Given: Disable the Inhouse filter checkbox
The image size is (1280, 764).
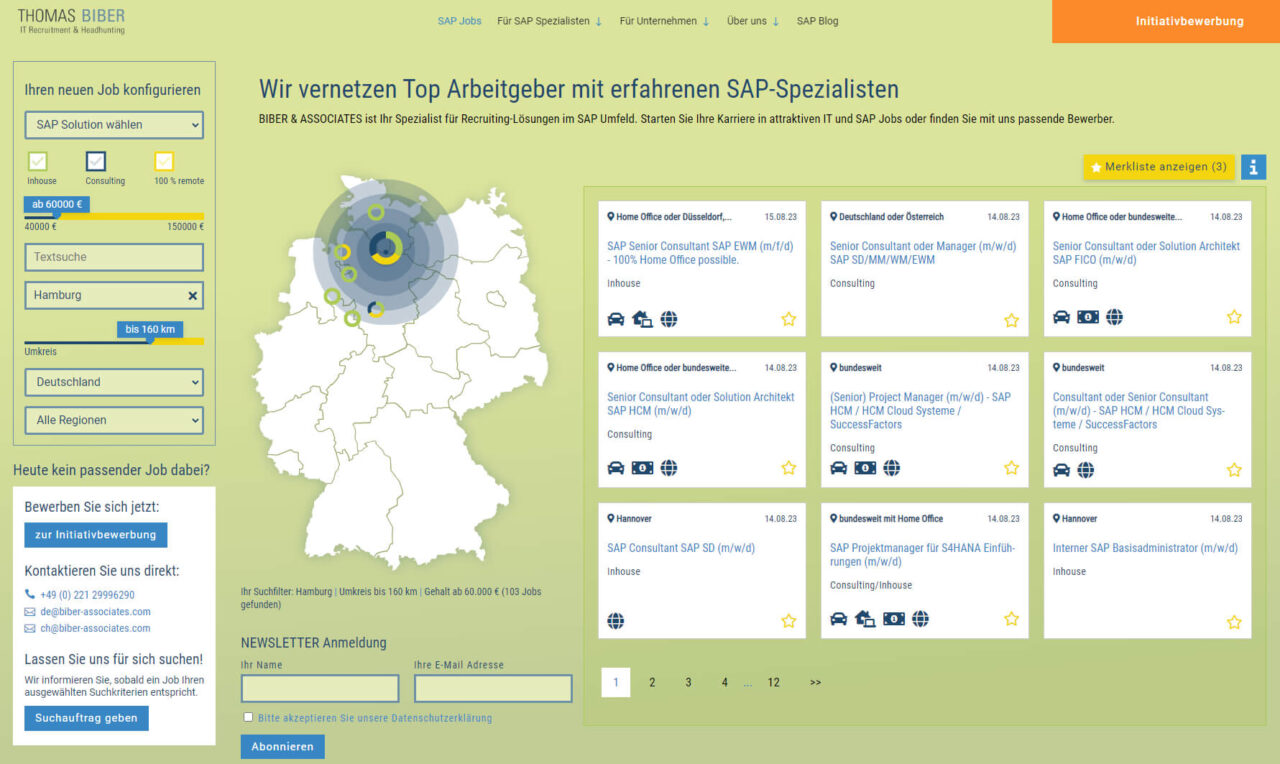Looking at the screenshot, I should point(39,160).
